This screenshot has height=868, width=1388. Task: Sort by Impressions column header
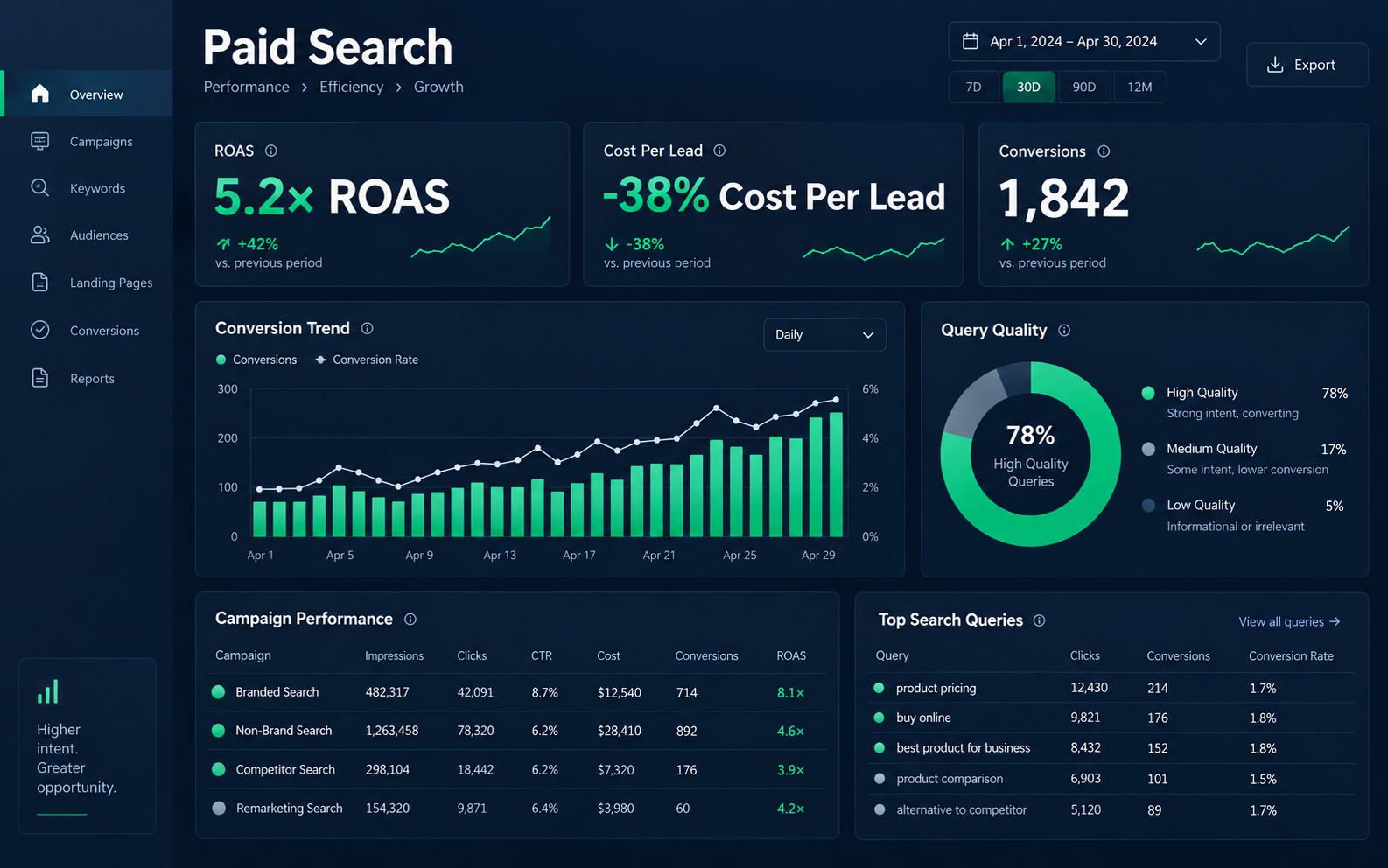point(394,655)
